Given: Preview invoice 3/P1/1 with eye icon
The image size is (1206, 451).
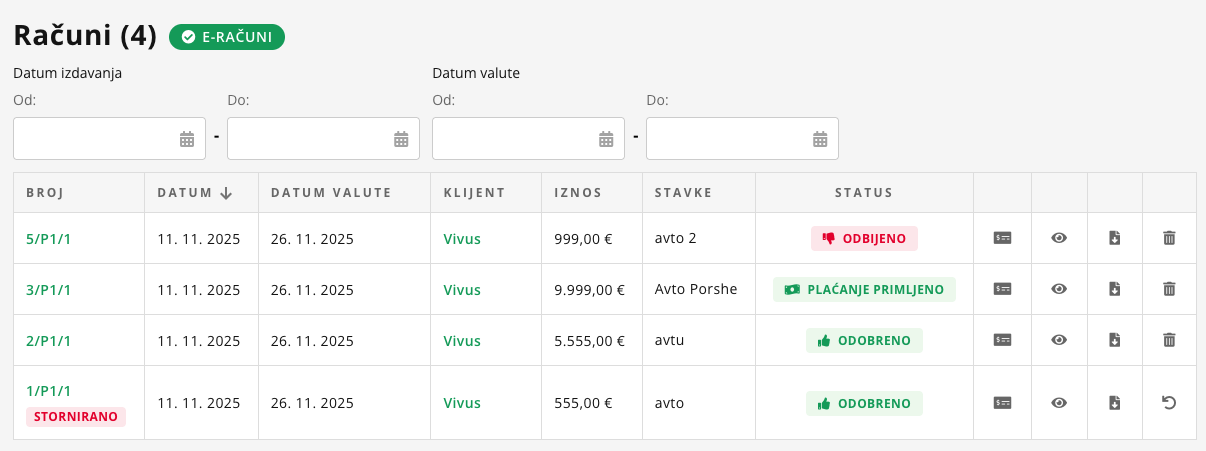Looking at the screenshot, I should pos(1059,289).
